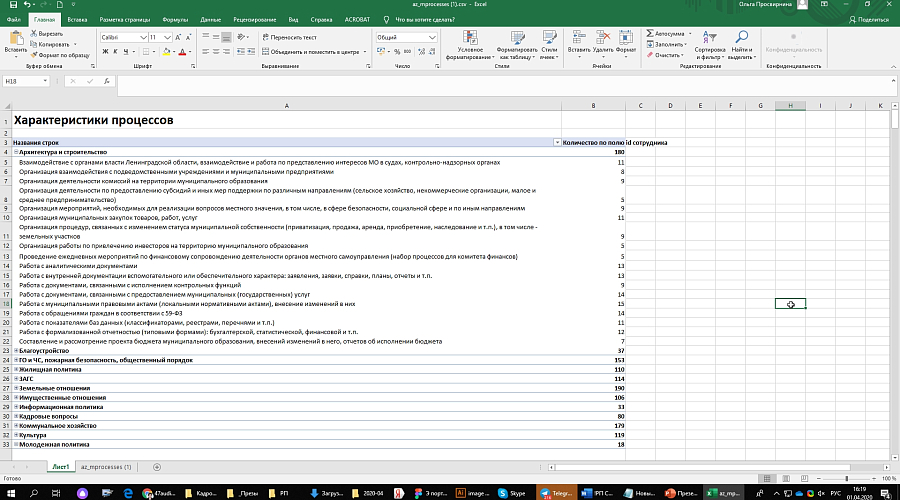Switch to sheet tab Лист1
The height and width of the screenshot is (500, 900).
[61, 467]
